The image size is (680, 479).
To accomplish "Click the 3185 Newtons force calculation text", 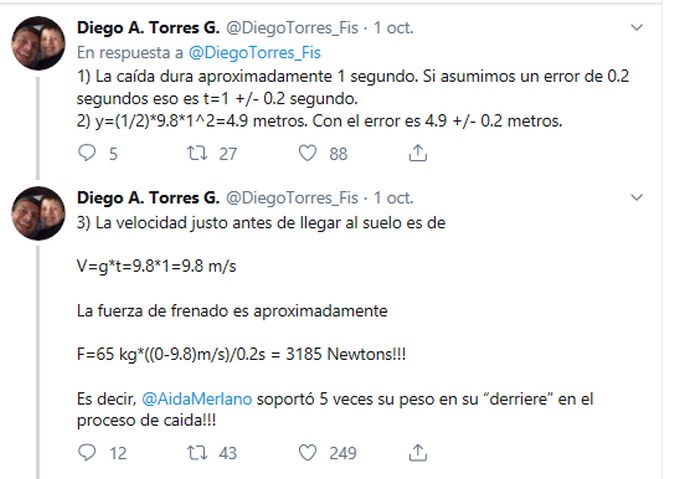I will point(241,354).
